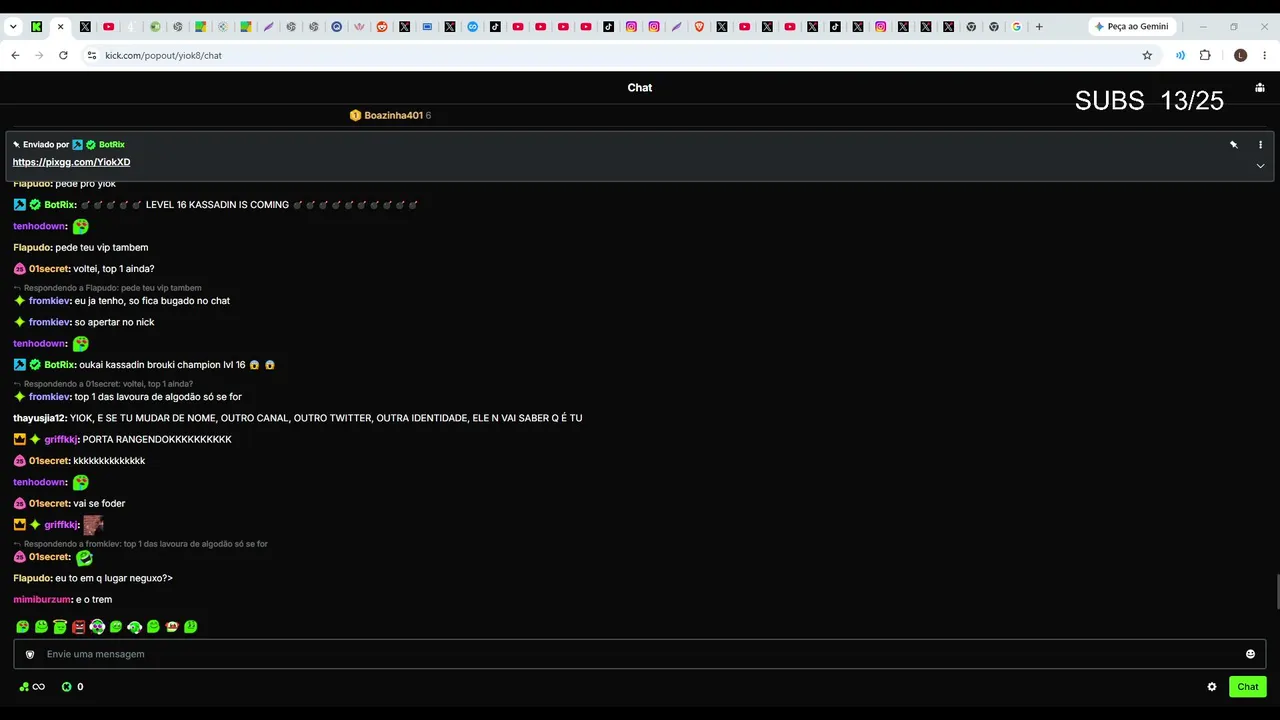The height and width of the screenshot is (720, 1280).
Task: Open Boazinha401 leaderboard entry
Action: pos(390,116)
